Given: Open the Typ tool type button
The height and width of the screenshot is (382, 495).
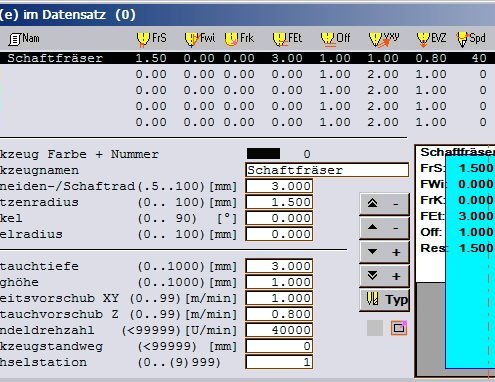Looking at the screenshot, I should click(384, 300).
